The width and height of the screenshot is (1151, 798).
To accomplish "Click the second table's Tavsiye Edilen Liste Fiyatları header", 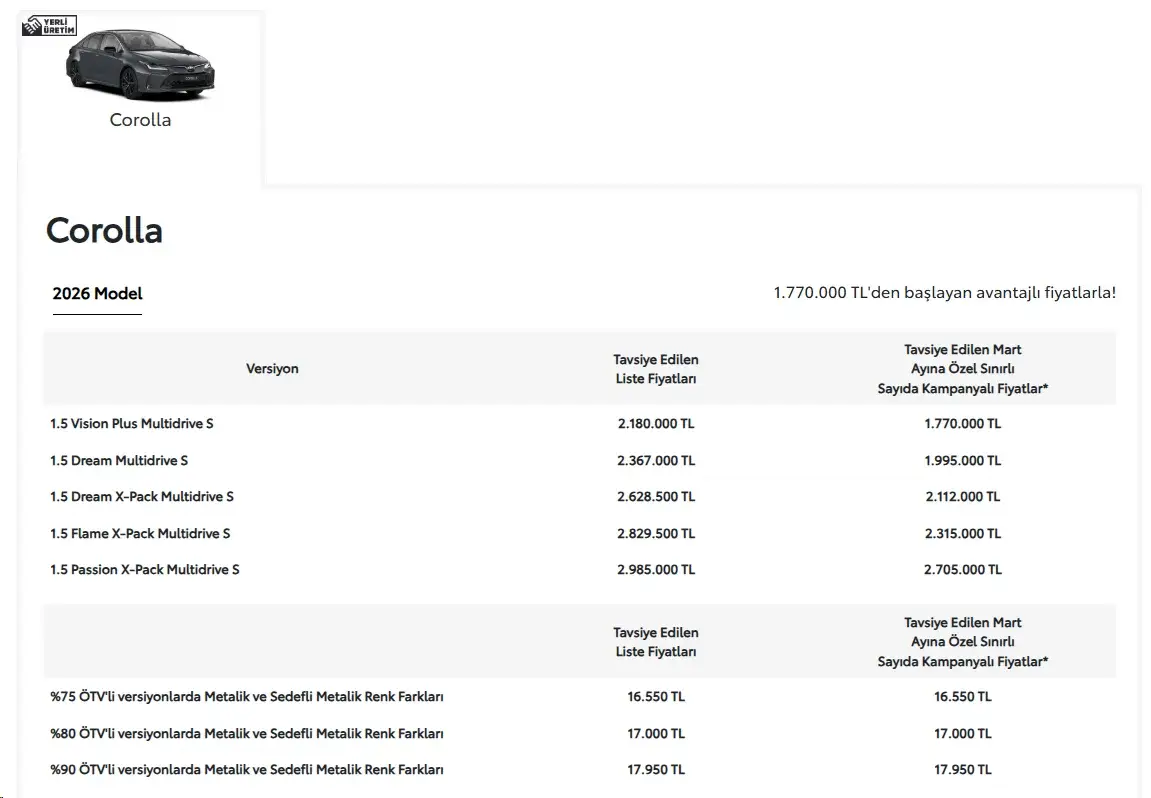I will [656, 642].
